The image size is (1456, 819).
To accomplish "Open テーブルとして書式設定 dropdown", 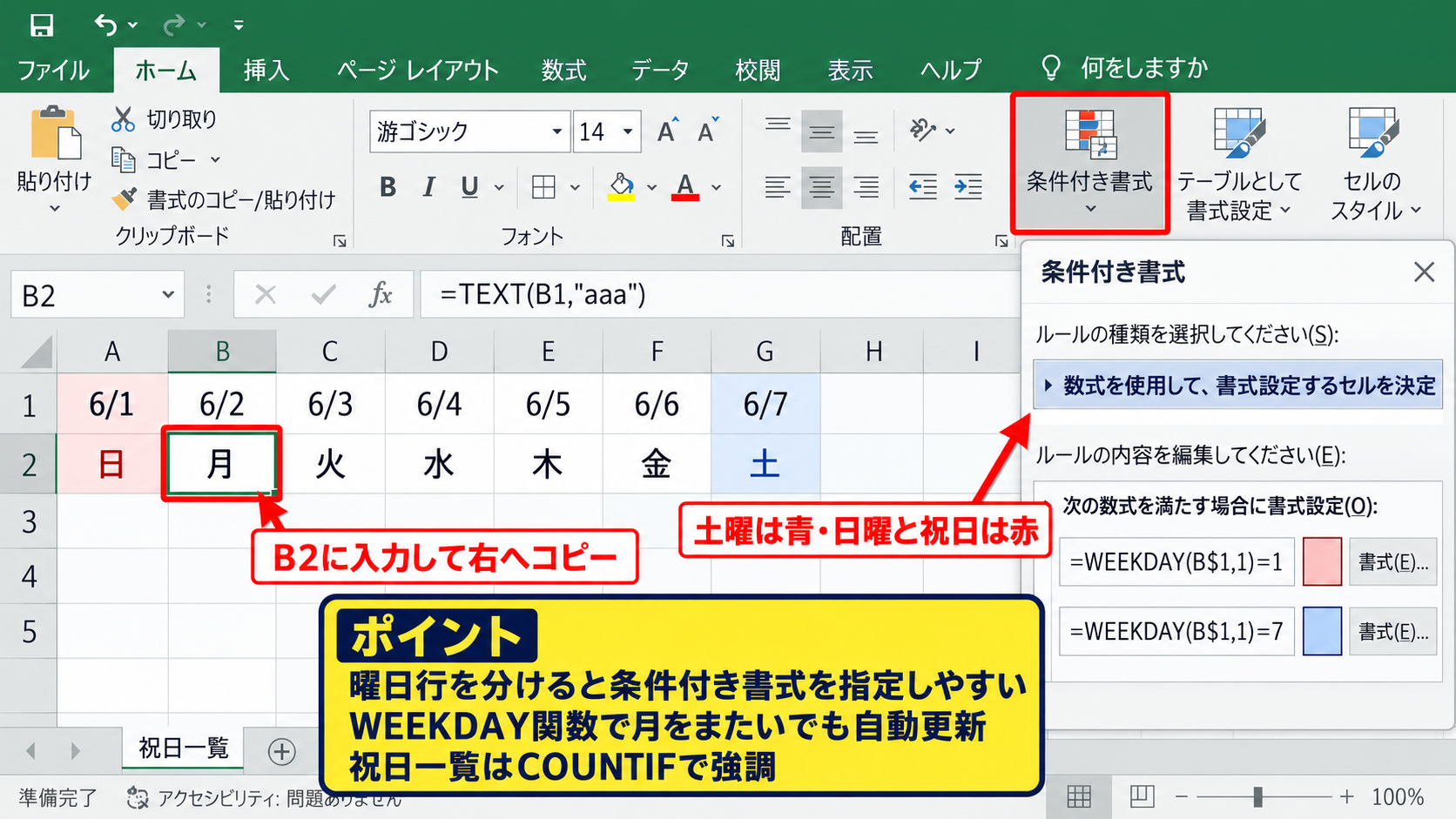I will (1238, 164).
